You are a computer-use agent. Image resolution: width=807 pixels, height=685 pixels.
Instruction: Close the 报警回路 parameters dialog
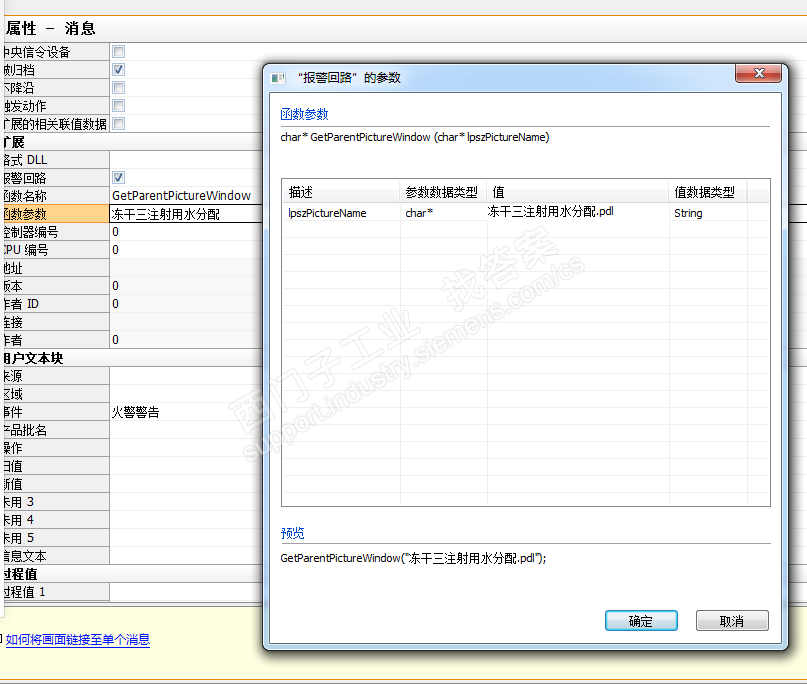pyautogui.click(x=758, y=73)
